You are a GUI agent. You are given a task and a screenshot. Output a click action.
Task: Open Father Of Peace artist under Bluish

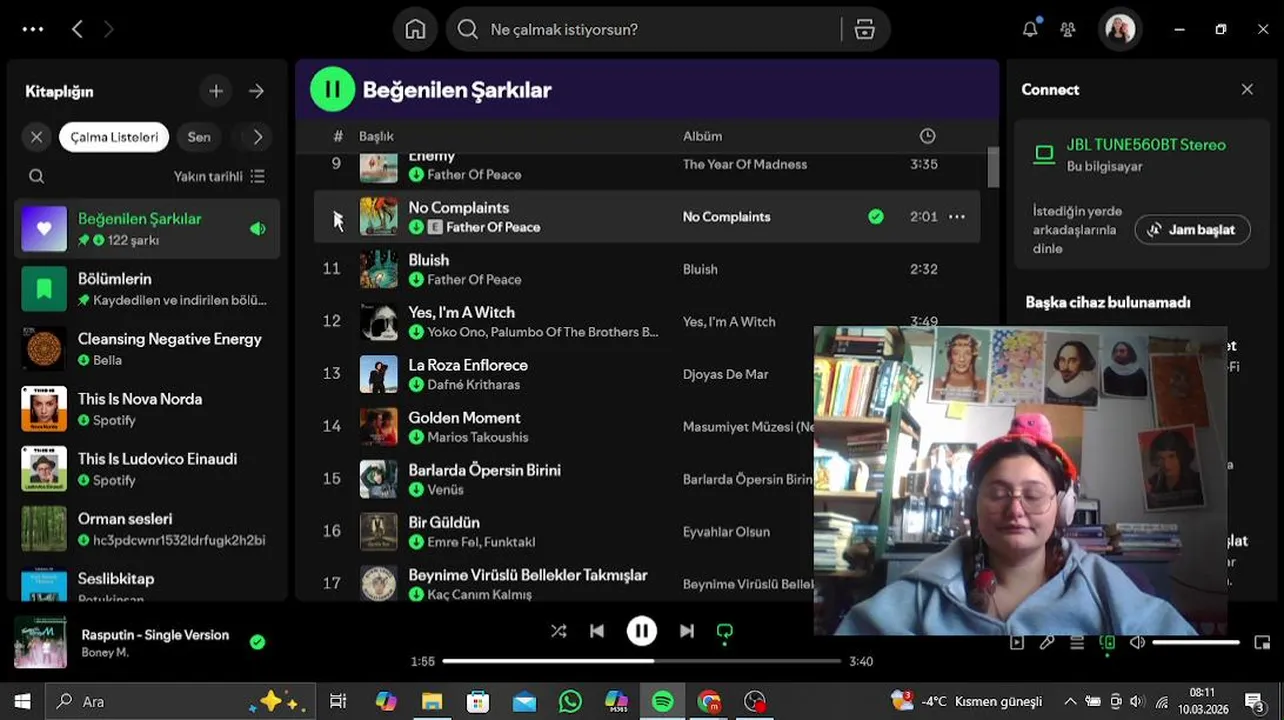click(x=474, y=280)
